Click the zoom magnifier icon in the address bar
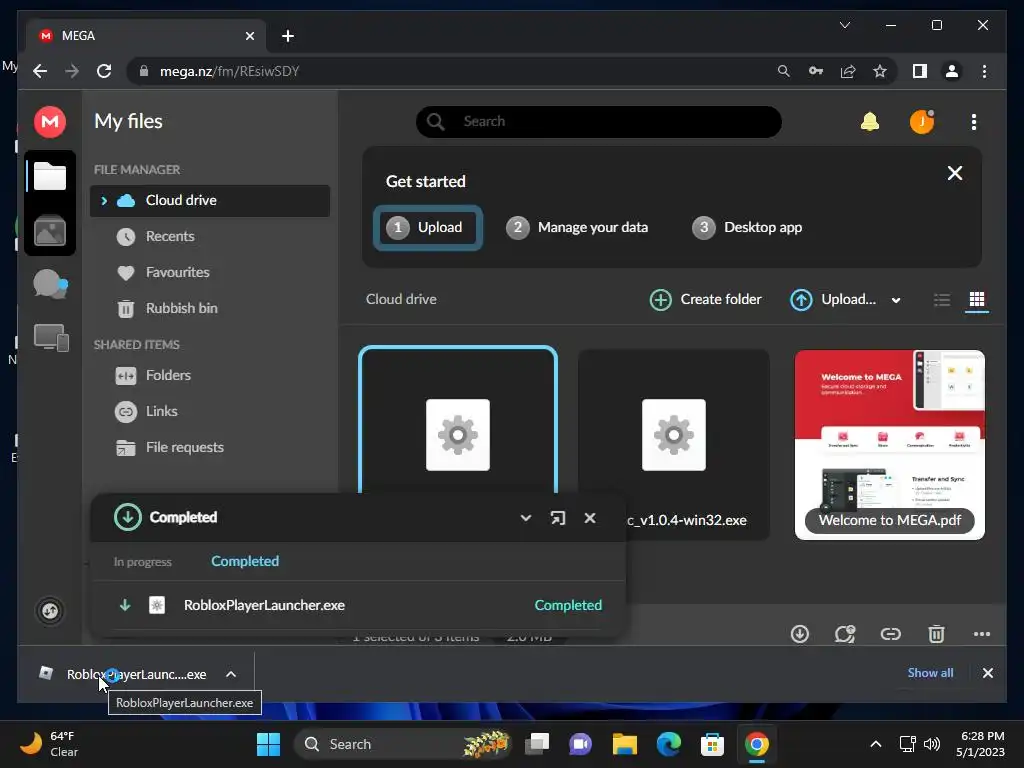1024x768 pixels. pos(784,71)
